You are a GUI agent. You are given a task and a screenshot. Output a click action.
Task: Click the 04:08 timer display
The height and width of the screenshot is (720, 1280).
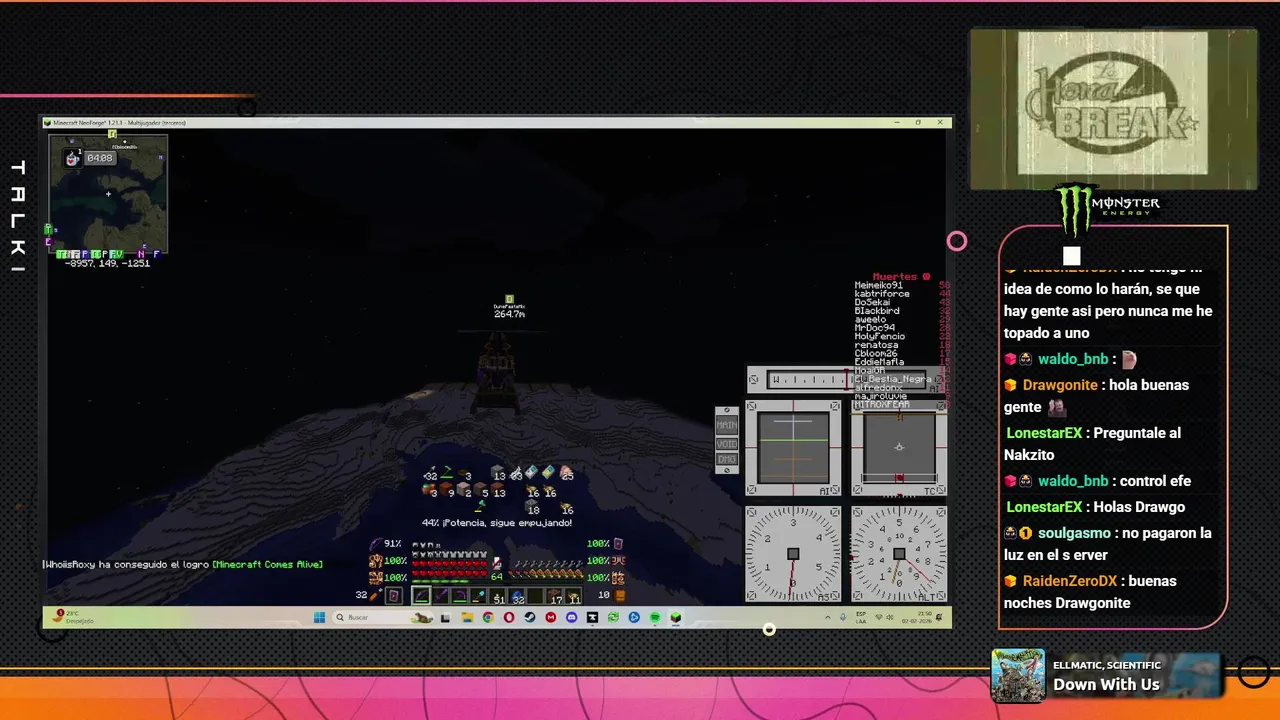click(x=99, y=158)
